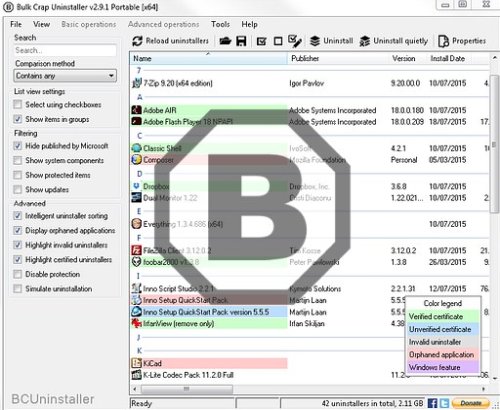Viewport: 500px width, 410px height.
Task: Click the Reload uninstallers label
Action: click(177, 41)
